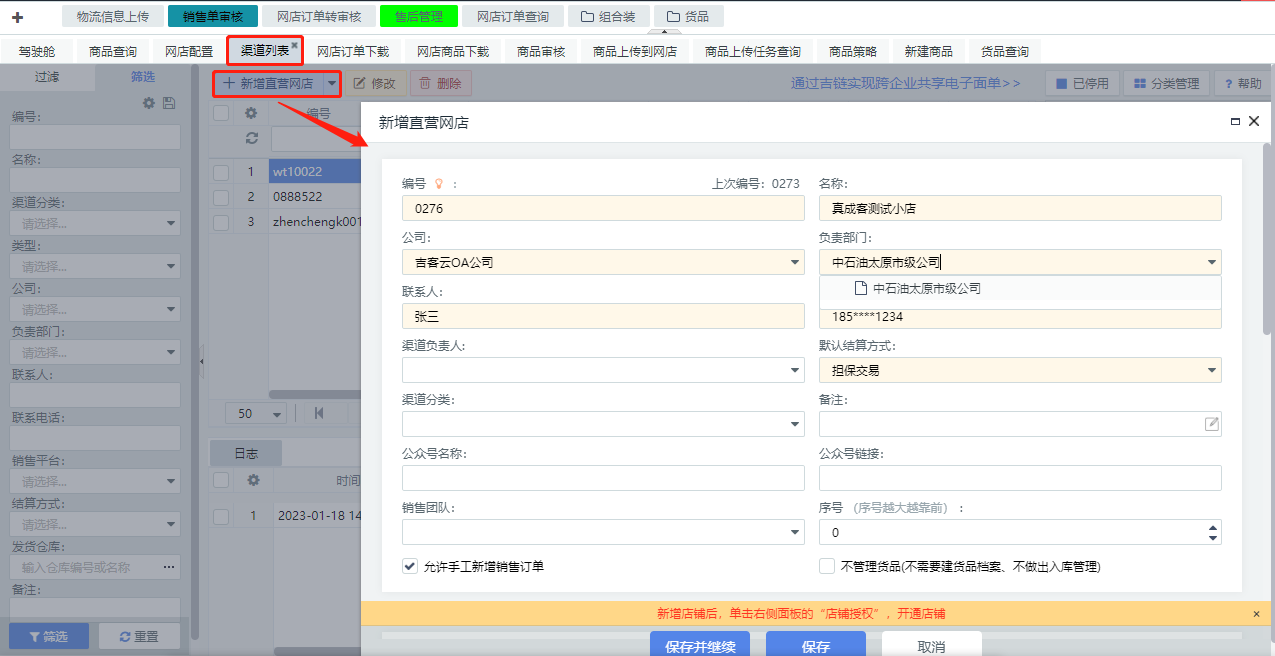Tick the checkbox for row wt10022
This screenshot has width=1275, height=656.
[x=221, y=172]
